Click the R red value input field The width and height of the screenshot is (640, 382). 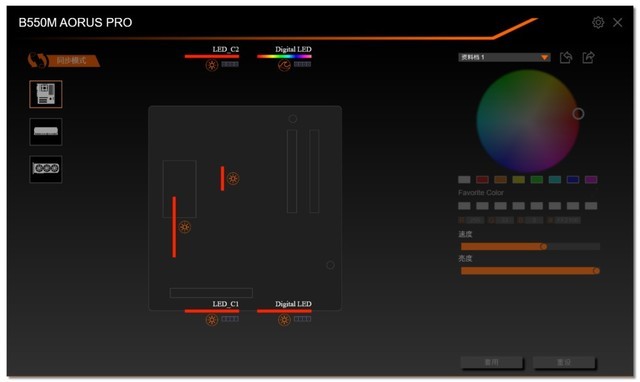pos(475,220)
